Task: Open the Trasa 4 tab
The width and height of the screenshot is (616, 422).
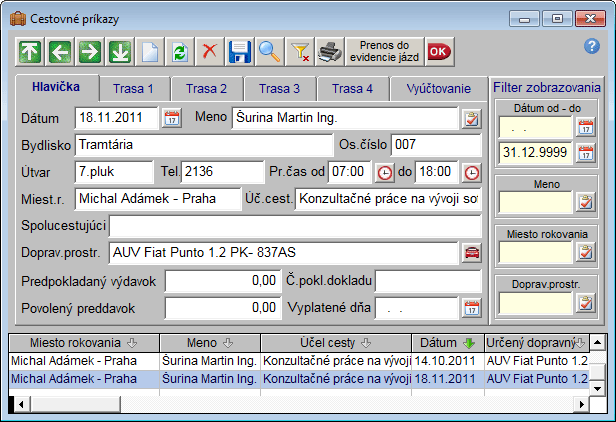Action: tap(352, 89)
